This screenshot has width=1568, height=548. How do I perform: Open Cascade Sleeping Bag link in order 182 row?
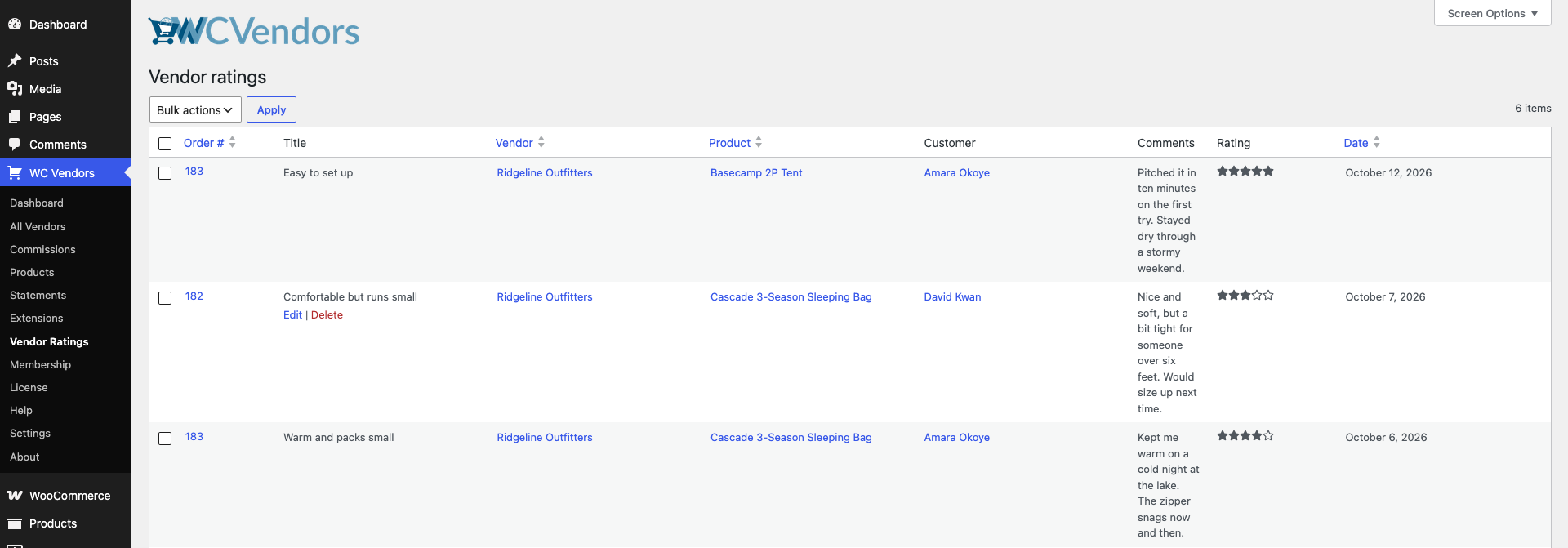(x=791, y=296)
